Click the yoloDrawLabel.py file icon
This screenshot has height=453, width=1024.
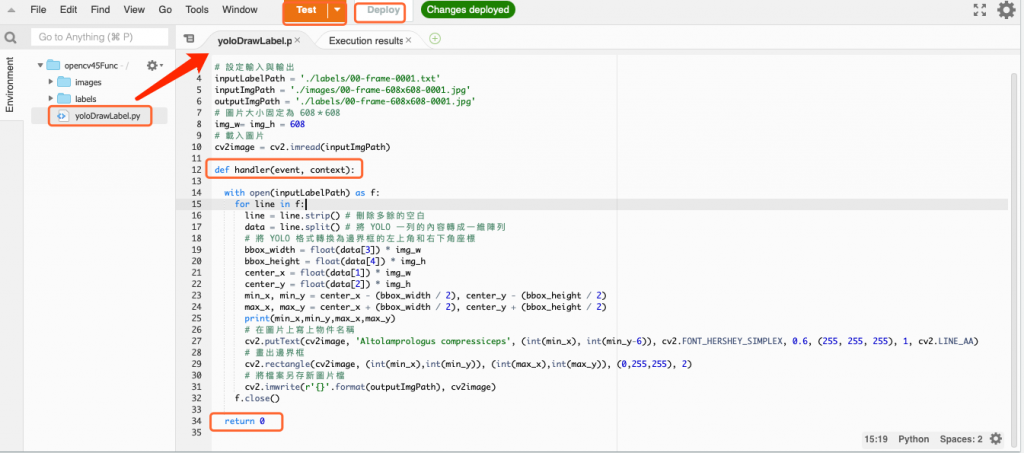(x=63, y=116)
